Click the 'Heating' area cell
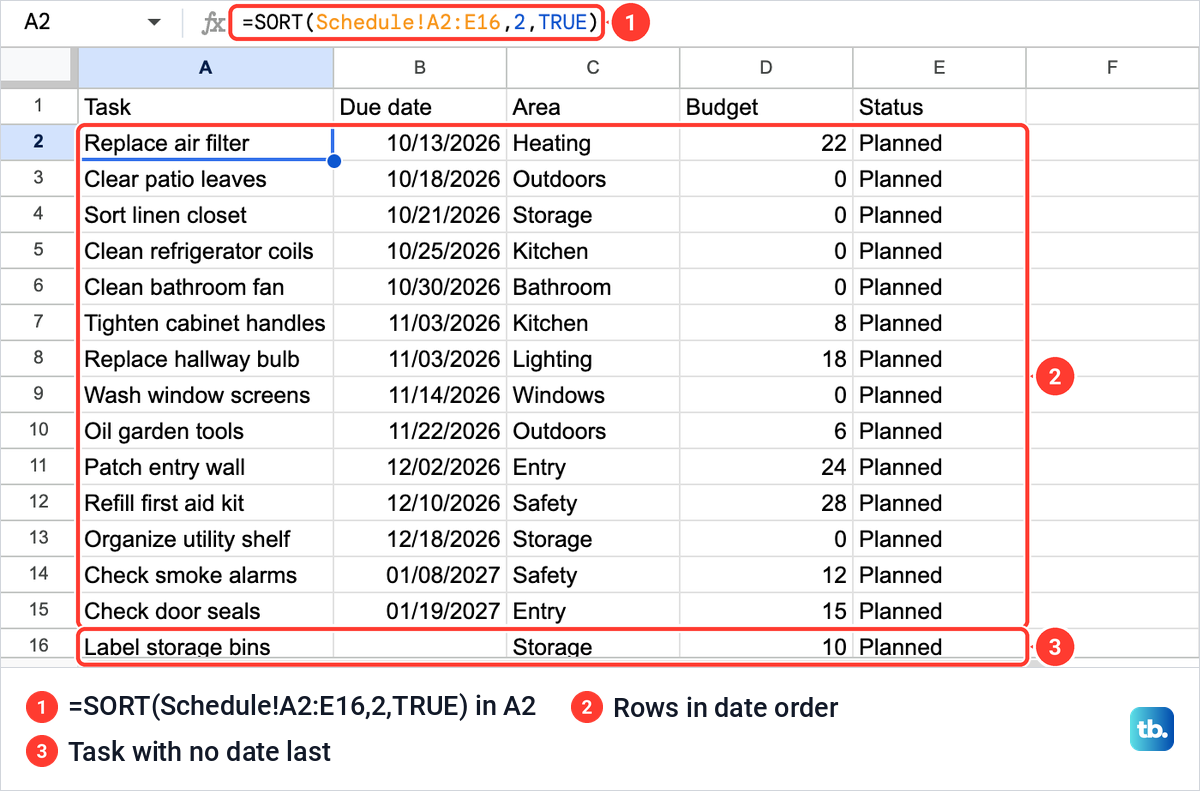 coord(593,143)
